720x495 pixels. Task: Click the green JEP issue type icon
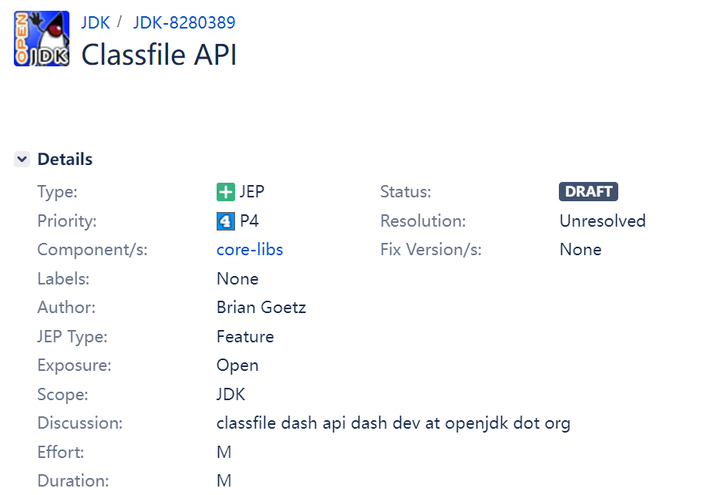[x=225, y=192]
